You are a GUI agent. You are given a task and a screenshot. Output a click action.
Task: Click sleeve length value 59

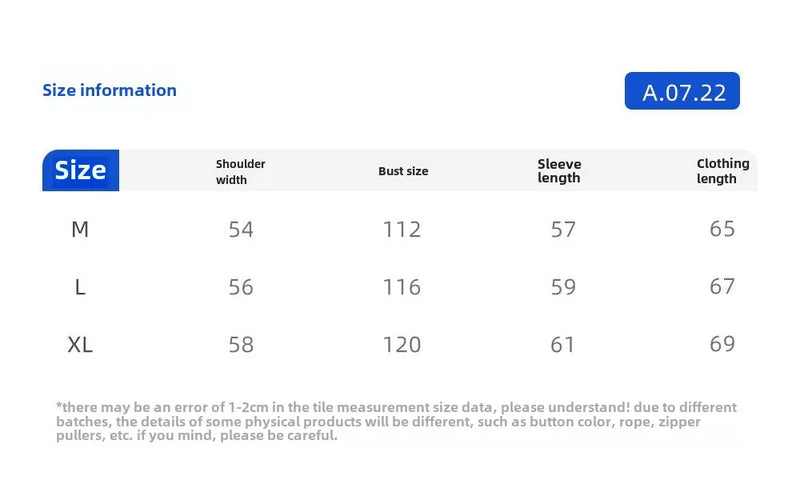coord(563,287)
